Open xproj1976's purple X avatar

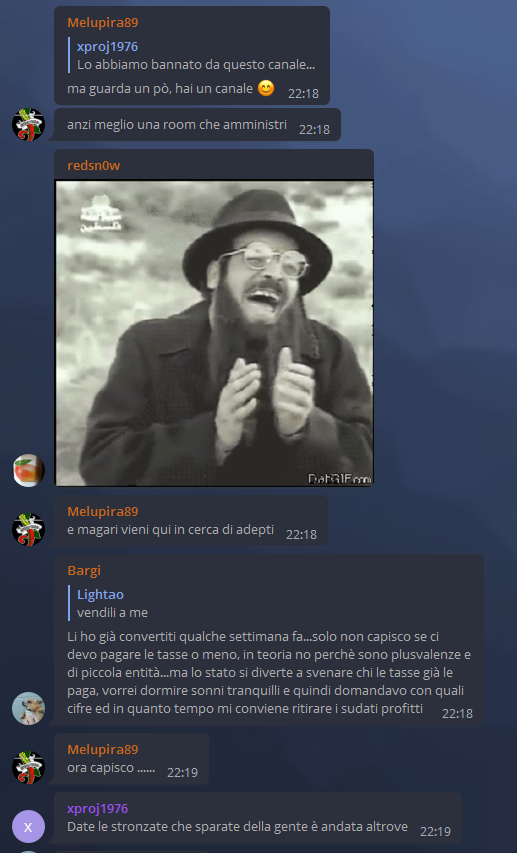click(28, 826)
